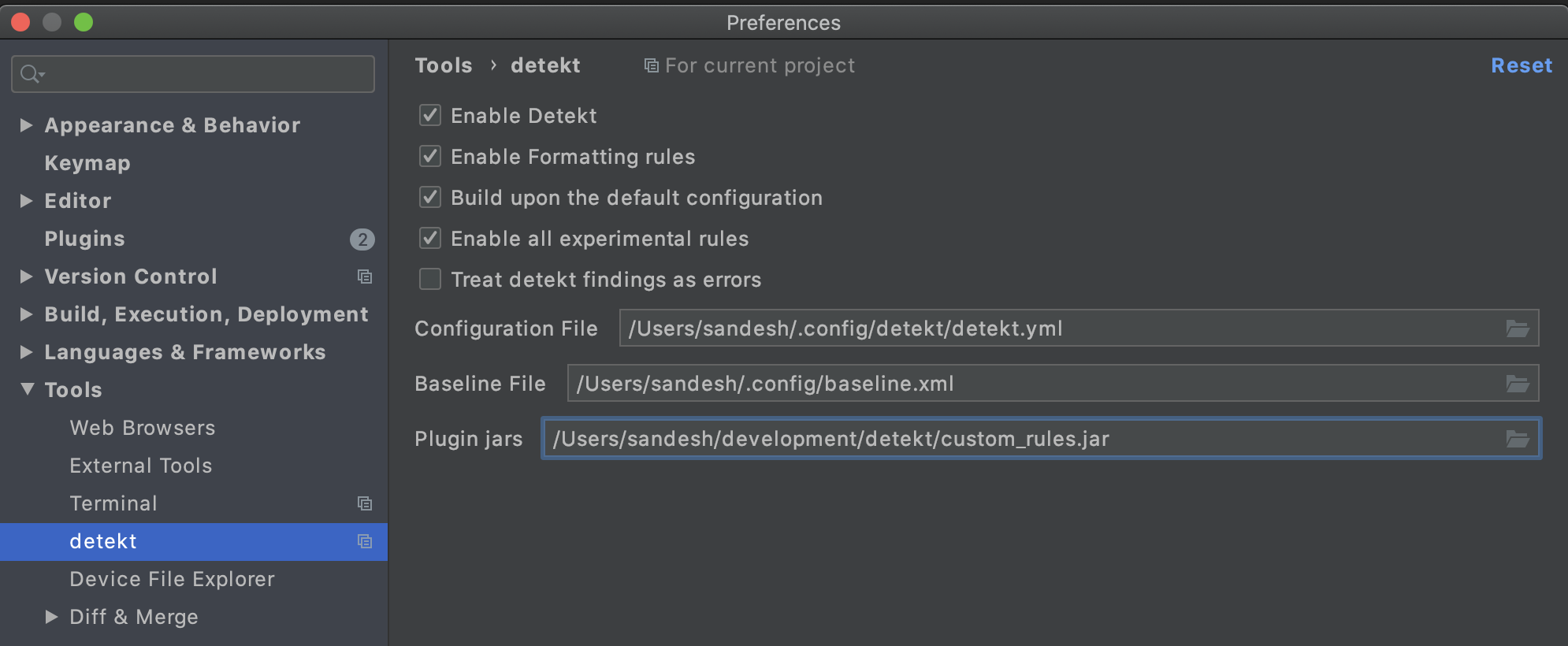
Task: Click the browse folder icon for Baseline File
Action: point(1518,384)
